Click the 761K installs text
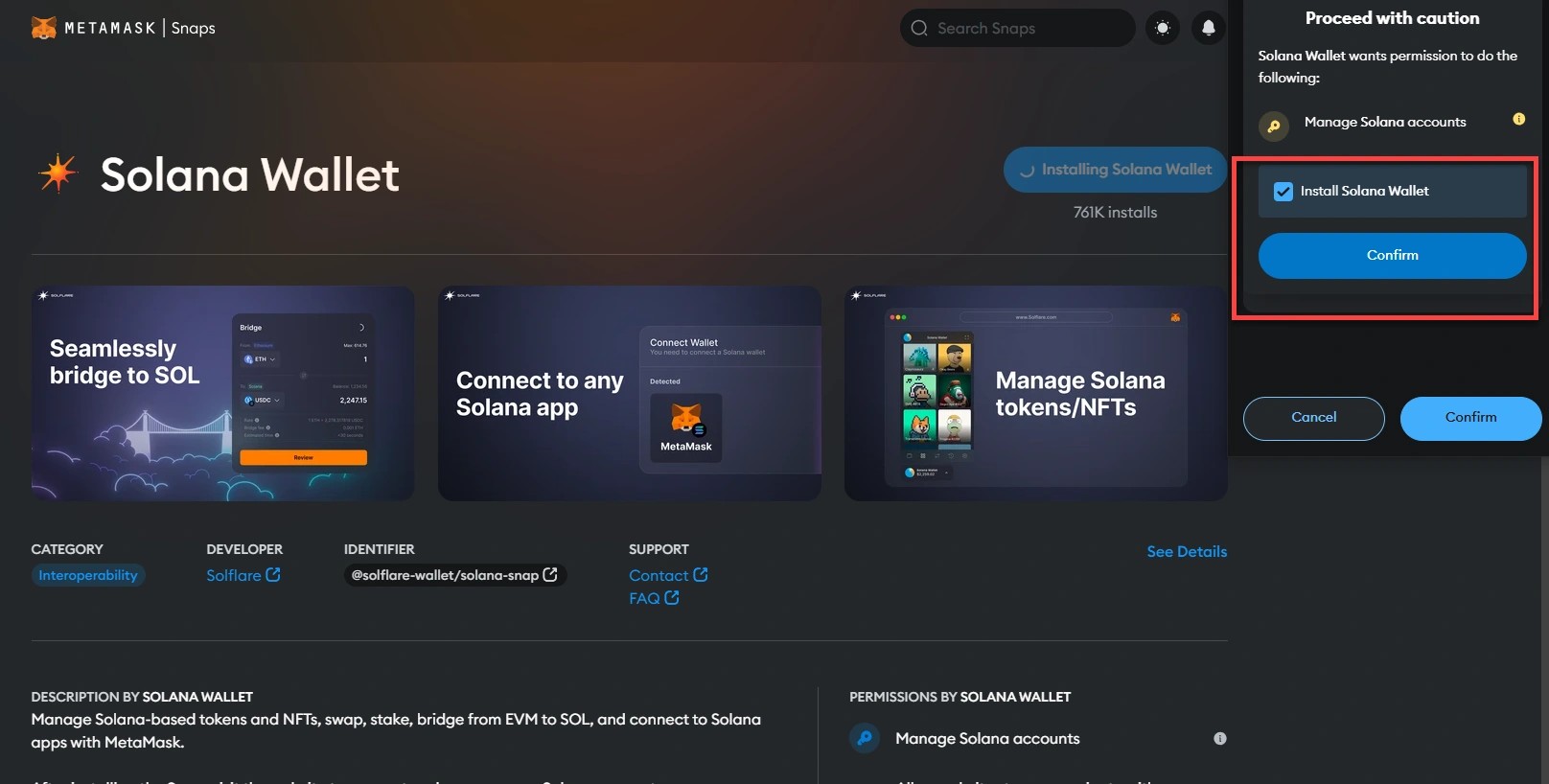 click(x=1115, y=212)
